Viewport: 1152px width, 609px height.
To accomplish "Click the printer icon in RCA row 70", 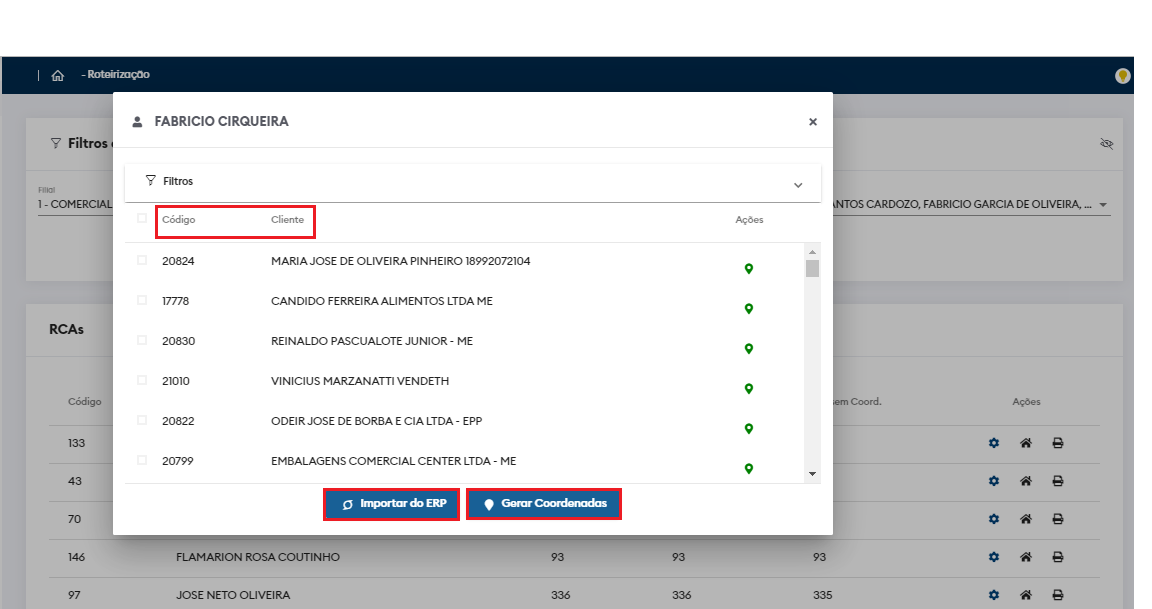I will [1057, 519].
